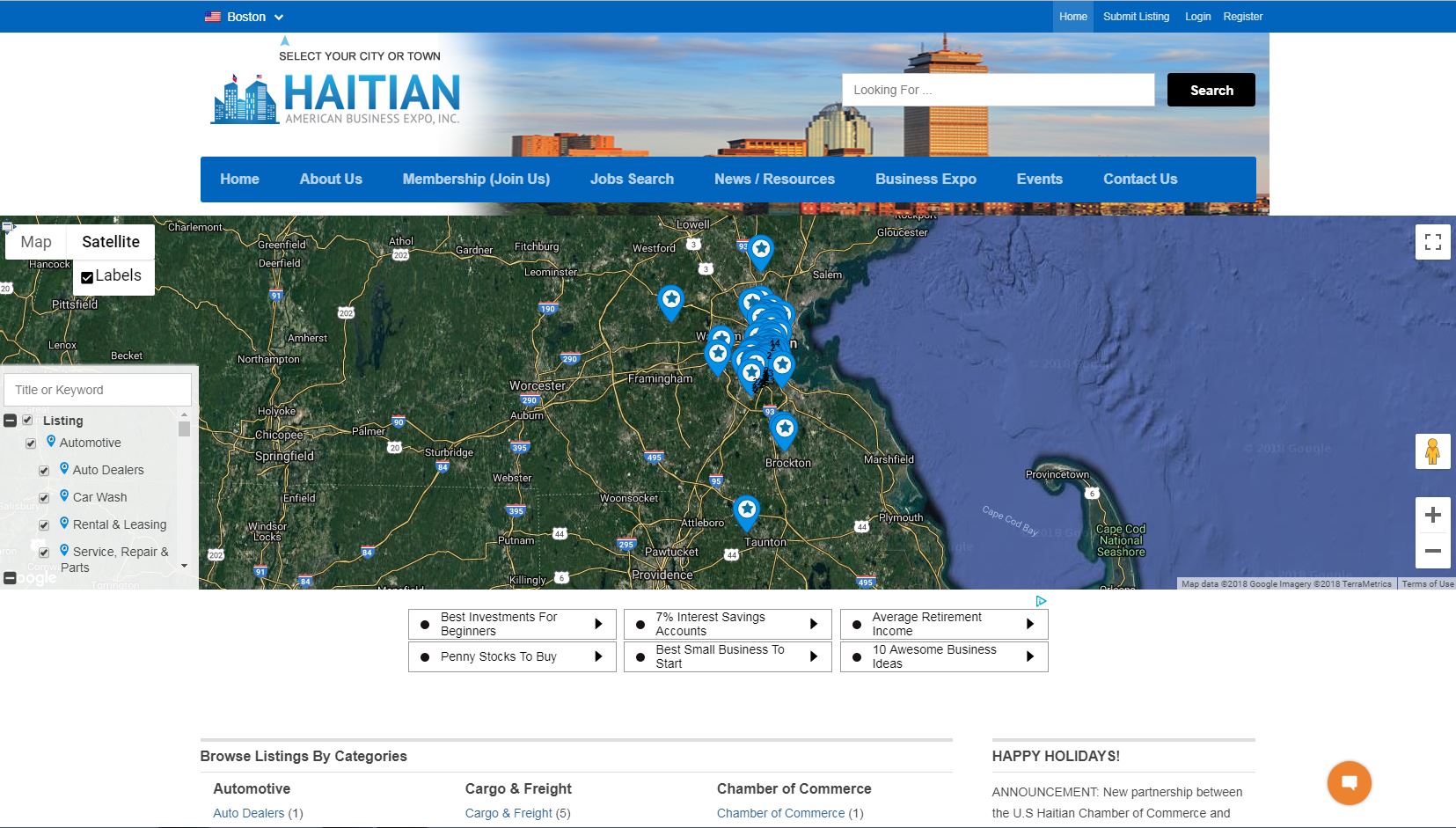Screen dimensions: 1456x828
Task: Uncheck the Car Wash checkbox
Action: [44, 498]
